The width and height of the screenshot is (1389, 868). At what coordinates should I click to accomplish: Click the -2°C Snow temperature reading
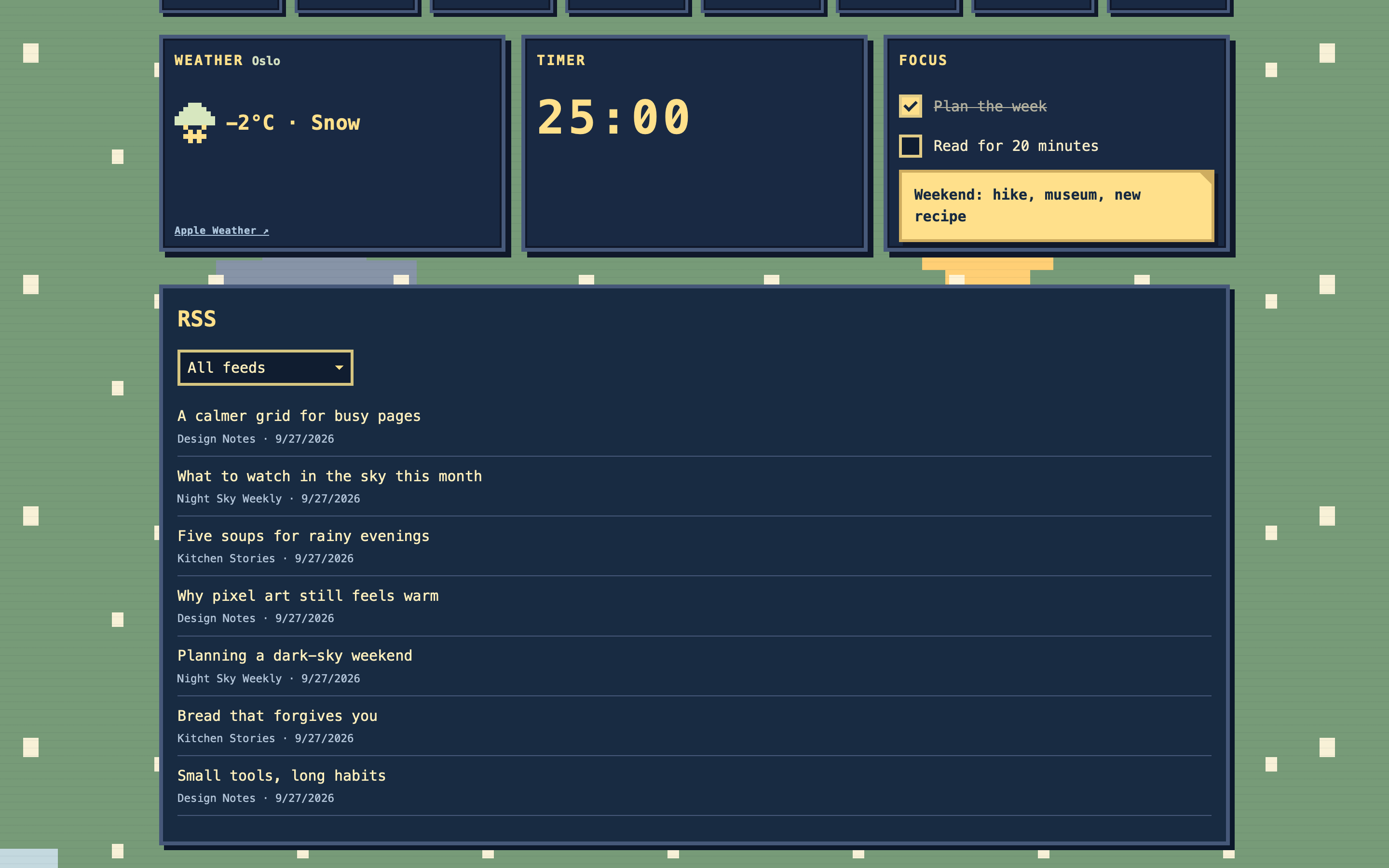tap(293, 123)
